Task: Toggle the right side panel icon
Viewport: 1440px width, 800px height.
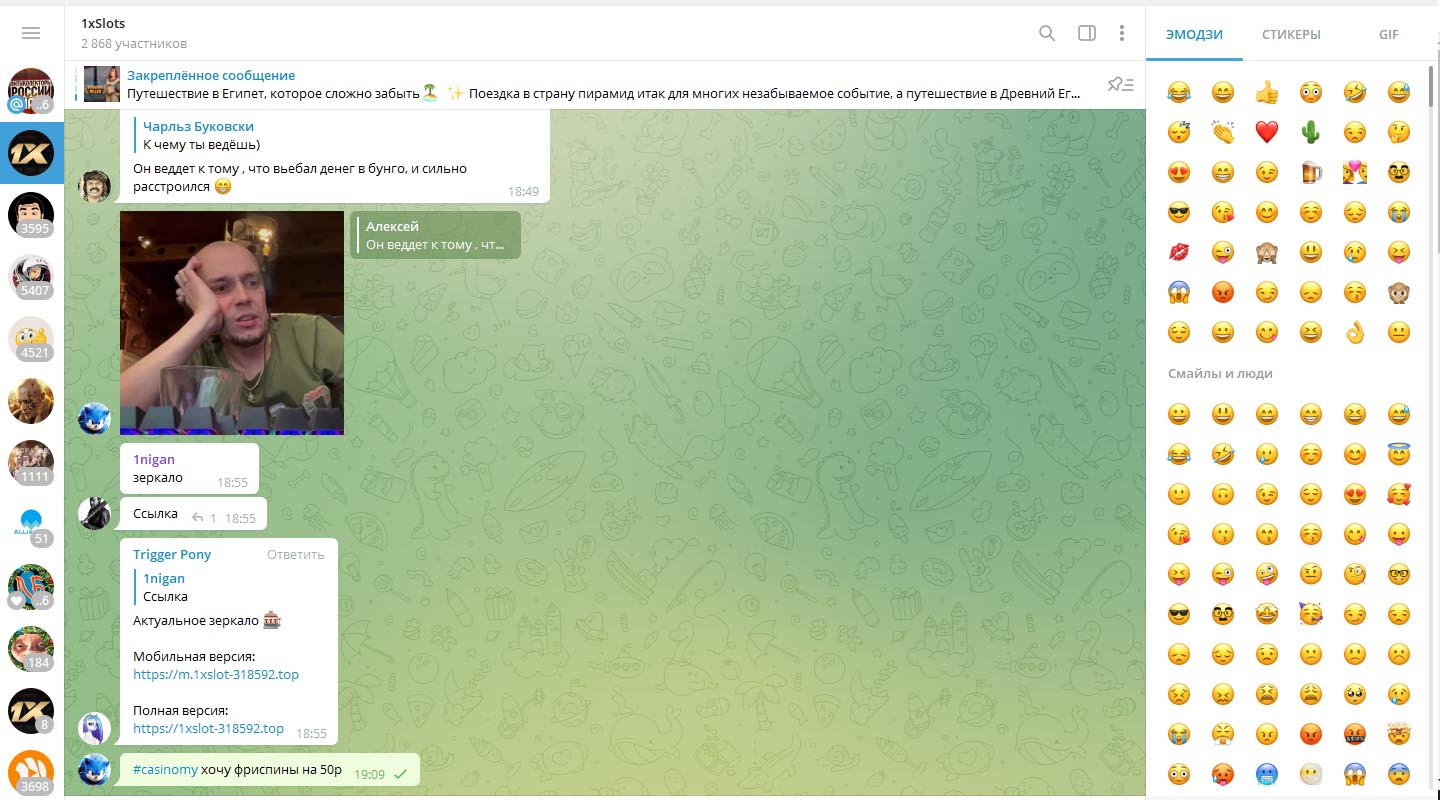Action: 1087,33
